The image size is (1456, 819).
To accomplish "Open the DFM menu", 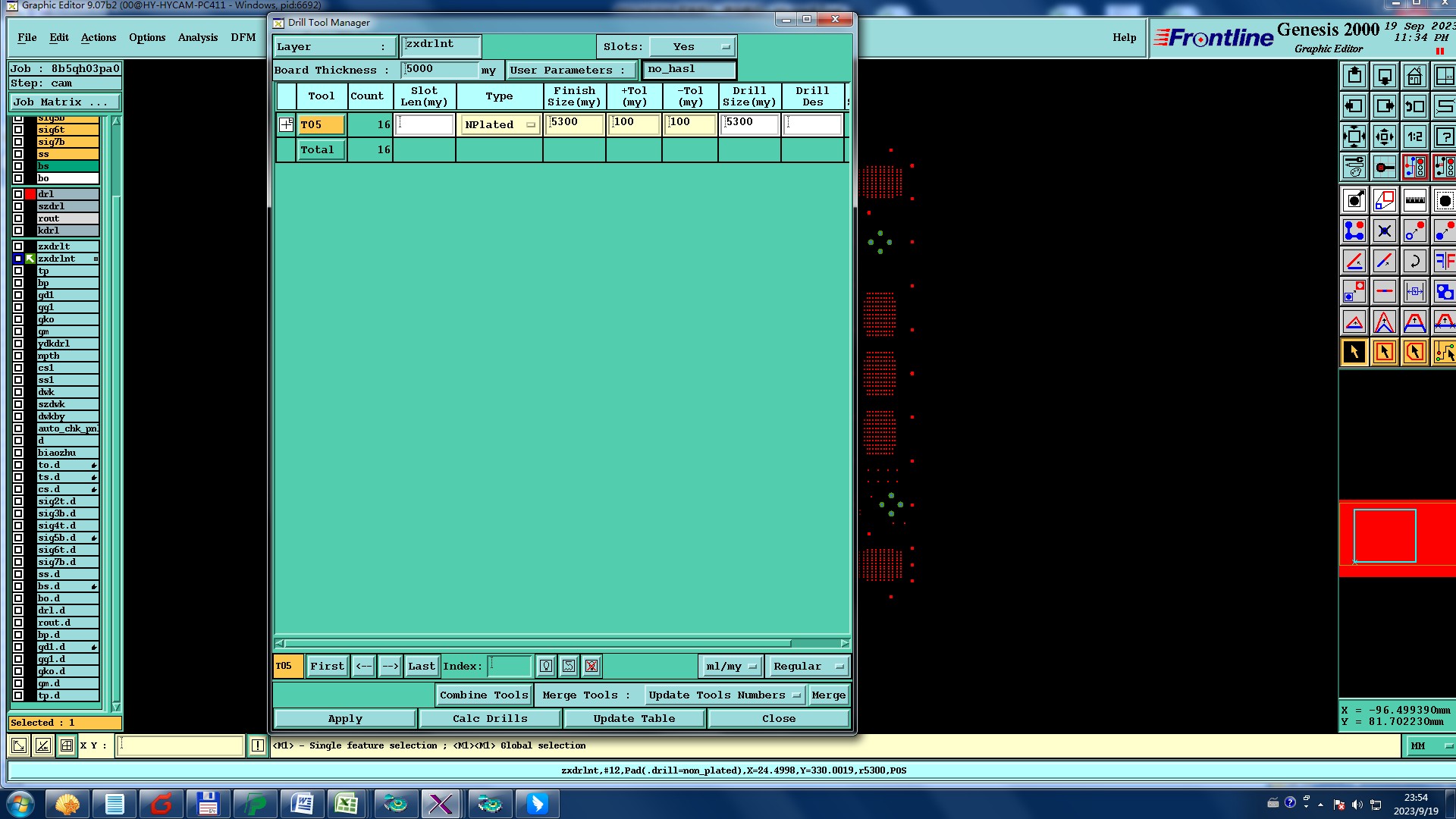I will coord(243,37).
